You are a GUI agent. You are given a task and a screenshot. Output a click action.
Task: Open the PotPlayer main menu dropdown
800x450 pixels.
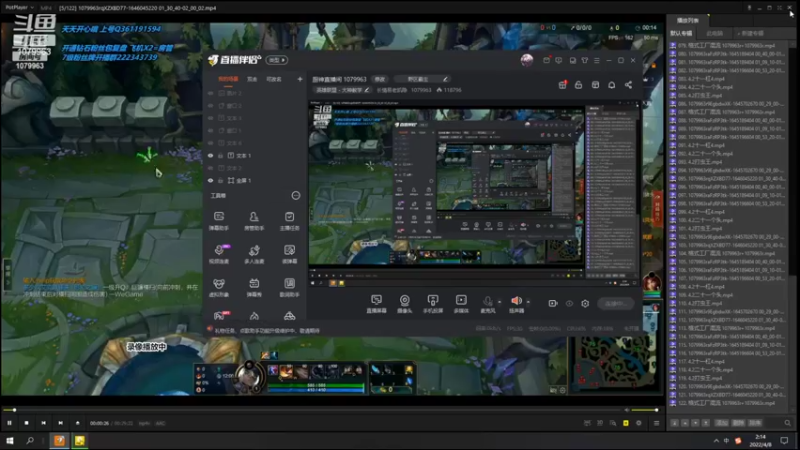(19, 8)
